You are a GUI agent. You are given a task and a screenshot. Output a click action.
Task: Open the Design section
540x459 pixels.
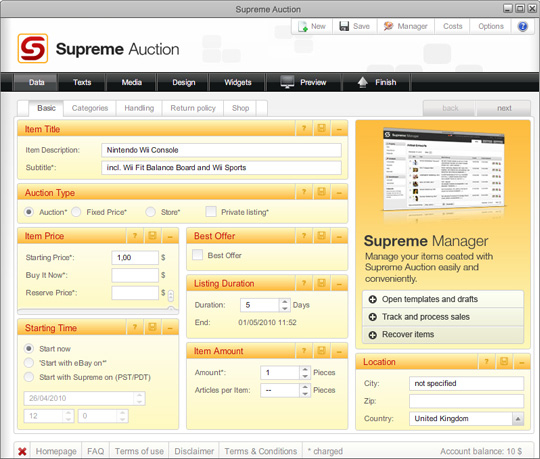tap(184, 82)
